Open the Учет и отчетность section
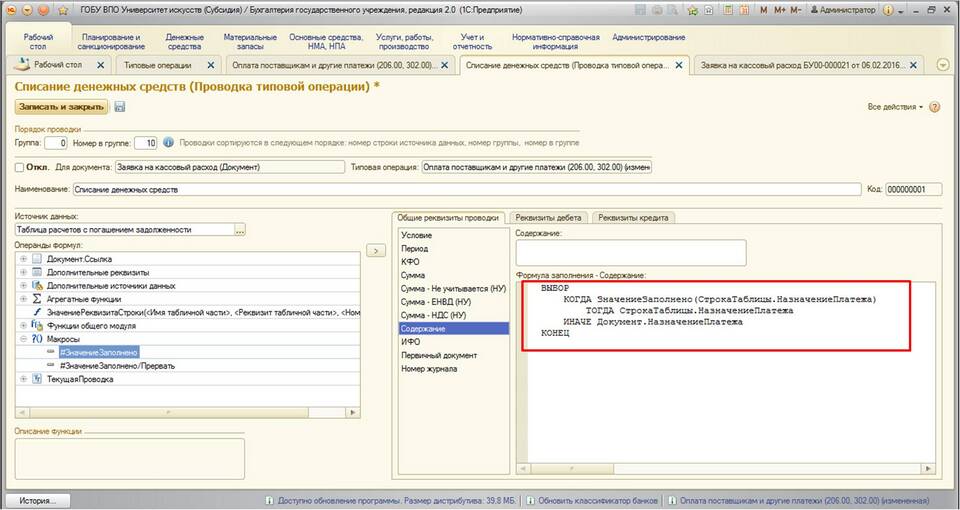Screen dimensions: 960x510 point(472,42)
